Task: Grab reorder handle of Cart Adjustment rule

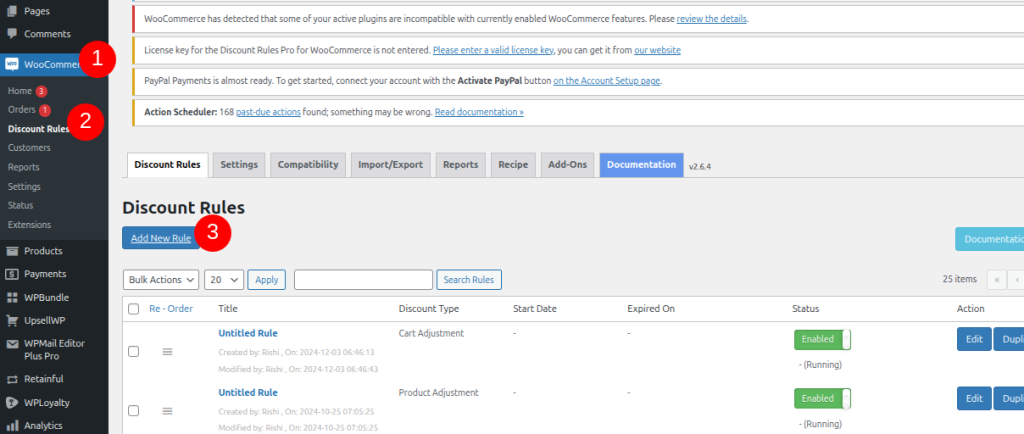Action: (x=167, y=352)
